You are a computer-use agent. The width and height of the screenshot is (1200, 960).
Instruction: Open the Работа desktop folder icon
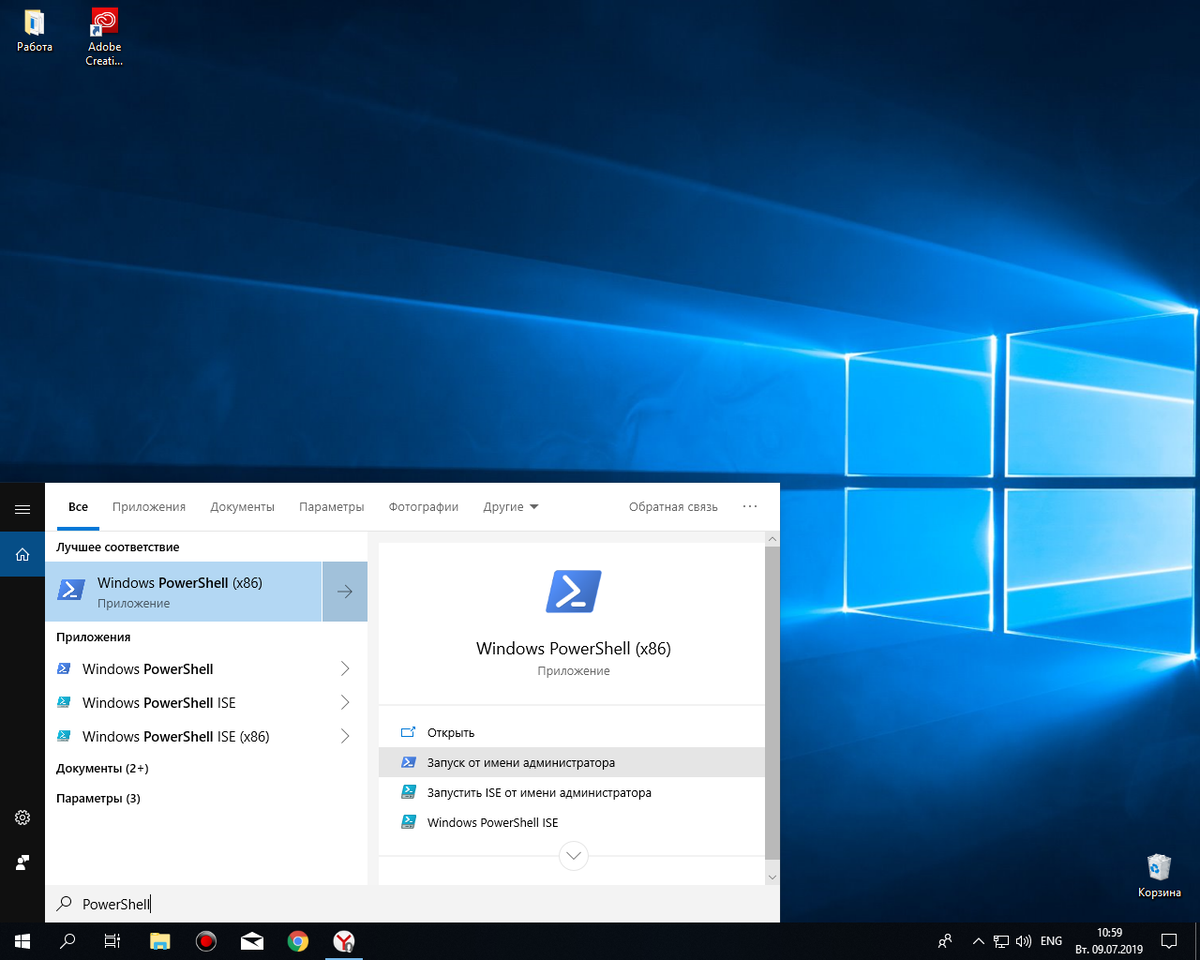34,31
